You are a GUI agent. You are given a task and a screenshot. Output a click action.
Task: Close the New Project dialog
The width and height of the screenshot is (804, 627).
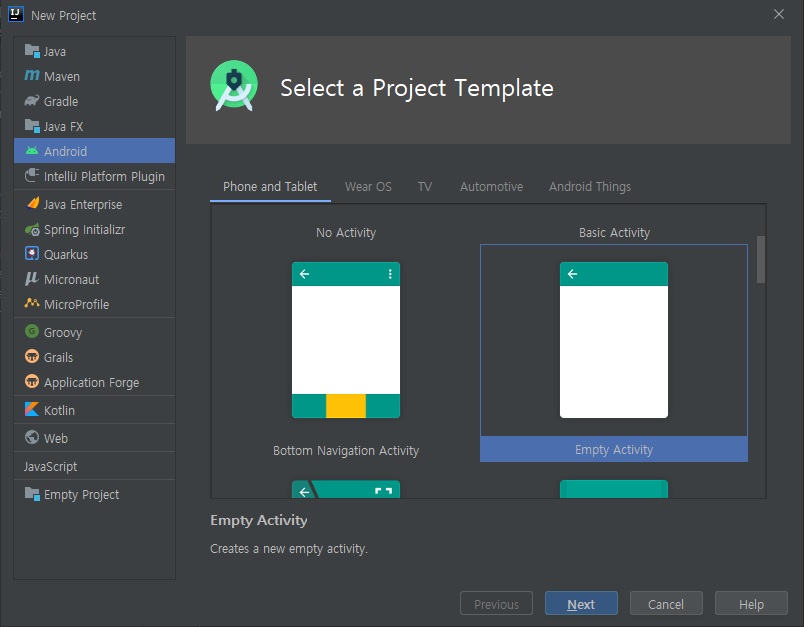(778, 14)
